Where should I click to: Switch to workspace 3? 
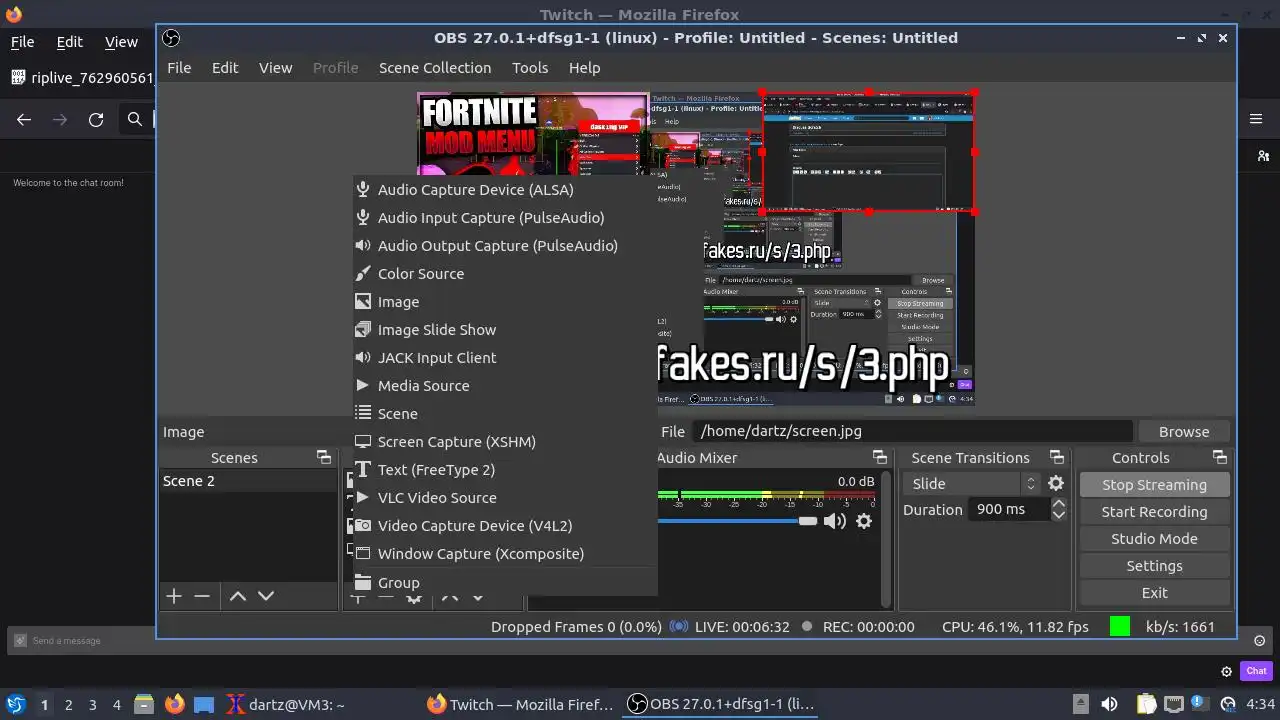93,705
